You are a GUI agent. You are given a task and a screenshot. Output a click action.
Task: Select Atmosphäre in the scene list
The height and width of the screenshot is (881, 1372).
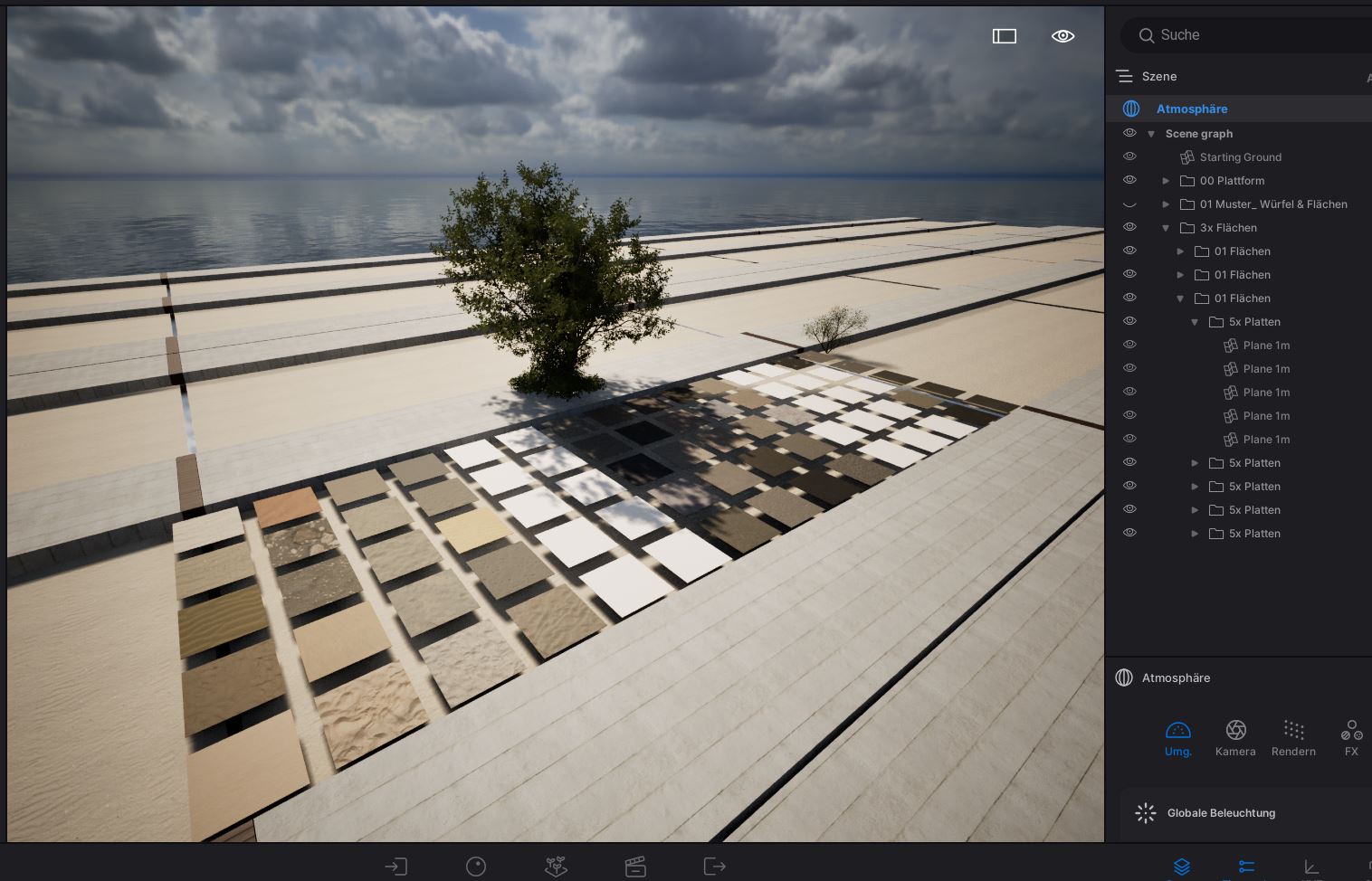pos(1192,109)
